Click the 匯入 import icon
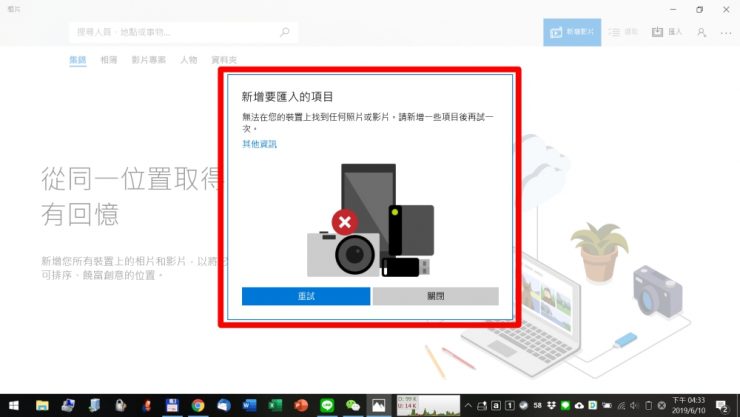The image size is (740, 417). pyautogui.click(x=666, y=32)
